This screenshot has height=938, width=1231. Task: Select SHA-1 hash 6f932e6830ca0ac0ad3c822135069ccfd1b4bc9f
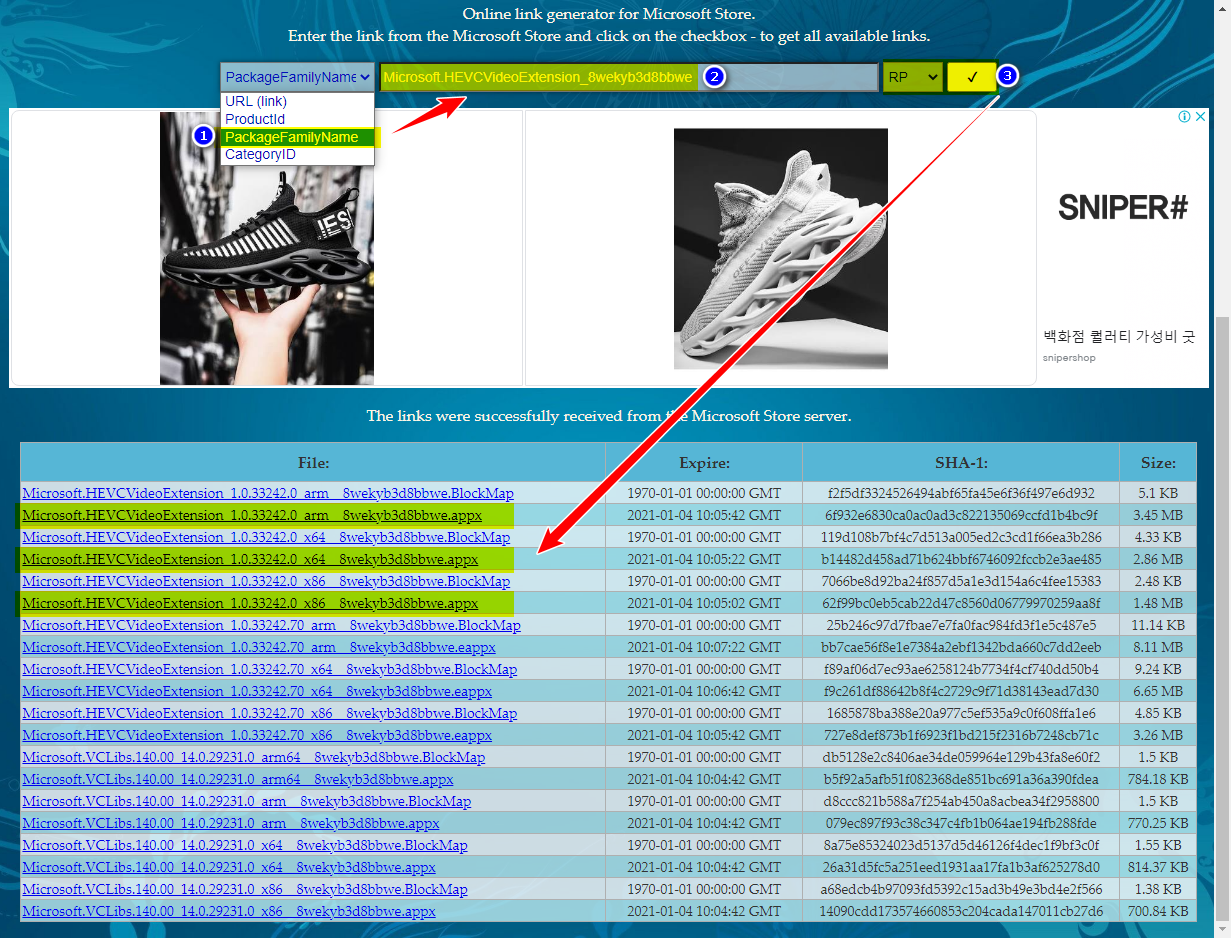[x=961, y=515]
